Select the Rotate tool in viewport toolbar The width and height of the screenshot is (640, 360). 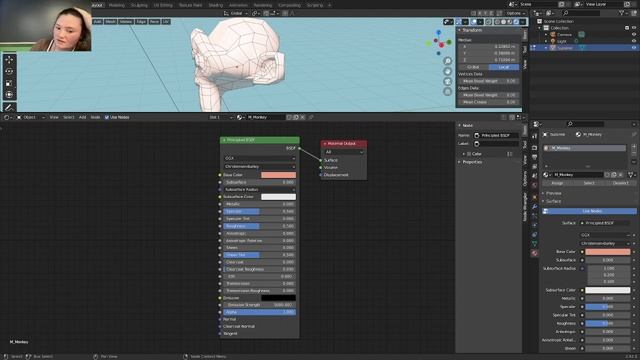click(9, 71)
